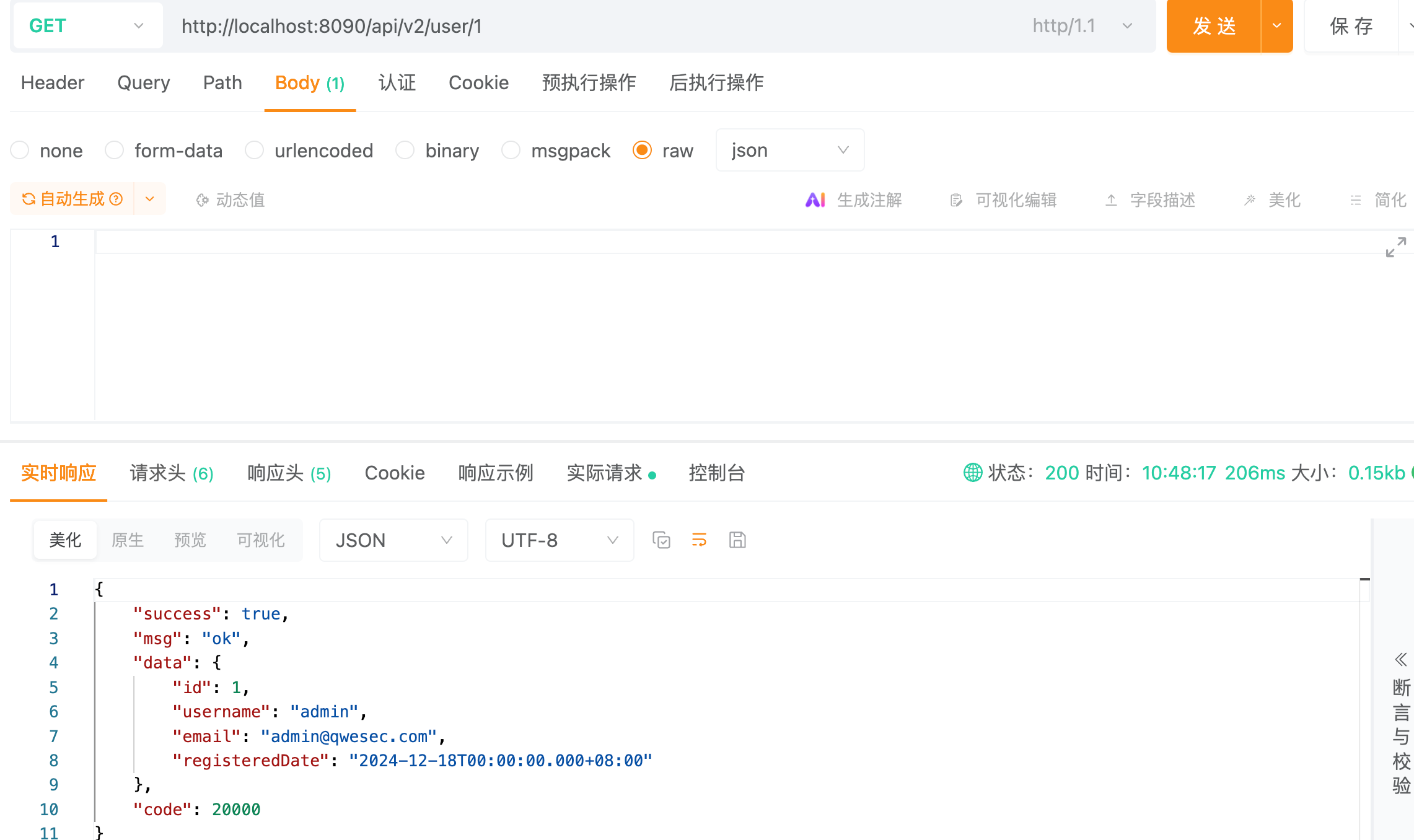This screenshot has width=1414, height=840.
Task: Click the 20000 code value
Action: click(x=236, y=809)
